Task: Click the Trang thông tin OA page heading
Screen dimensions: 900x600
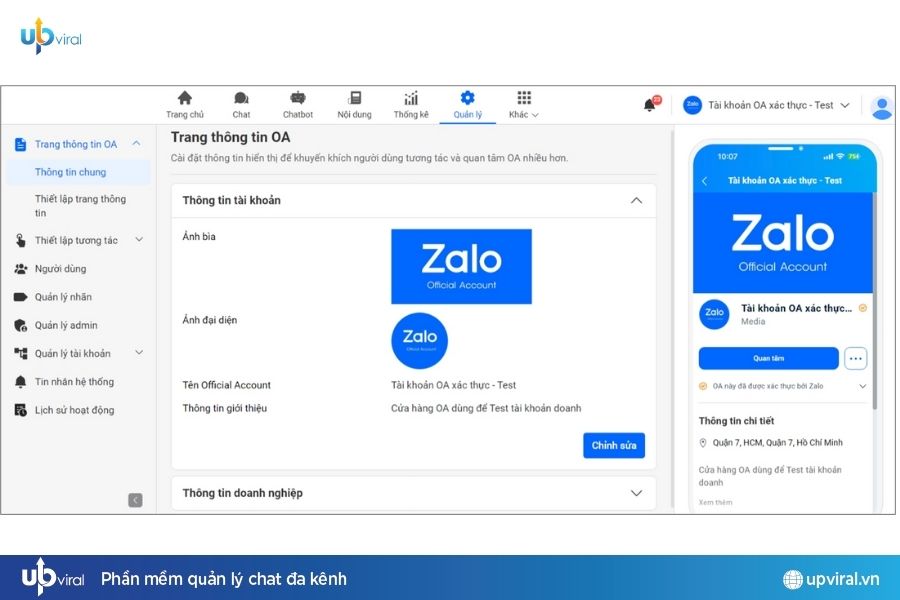Action: (x=231, y=138)
